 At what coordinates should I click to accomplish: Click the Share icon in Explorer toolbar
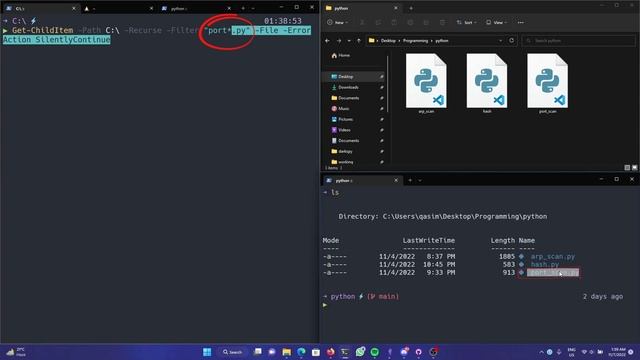coord(426,22)
